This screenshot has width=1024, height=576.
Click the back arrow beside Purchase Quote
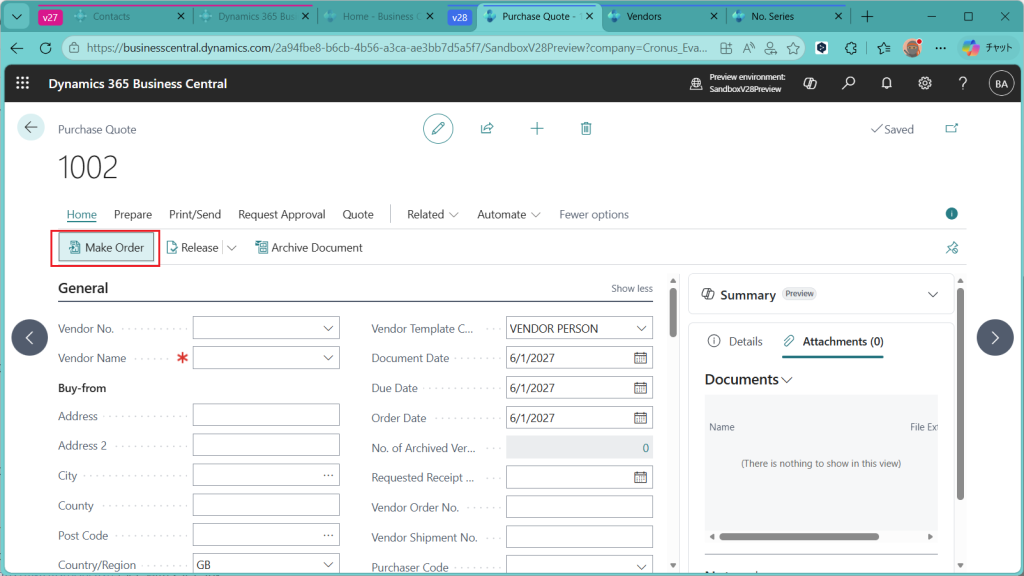pyautogui.click(x=31, y=127)
